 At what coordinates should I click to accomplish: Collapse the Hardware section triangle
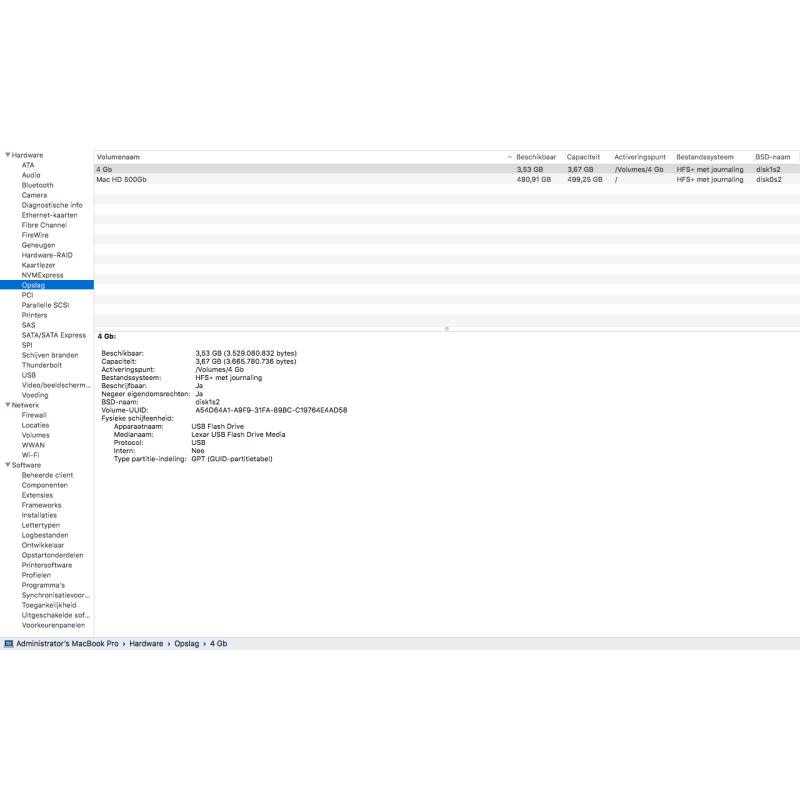point(8,155)
